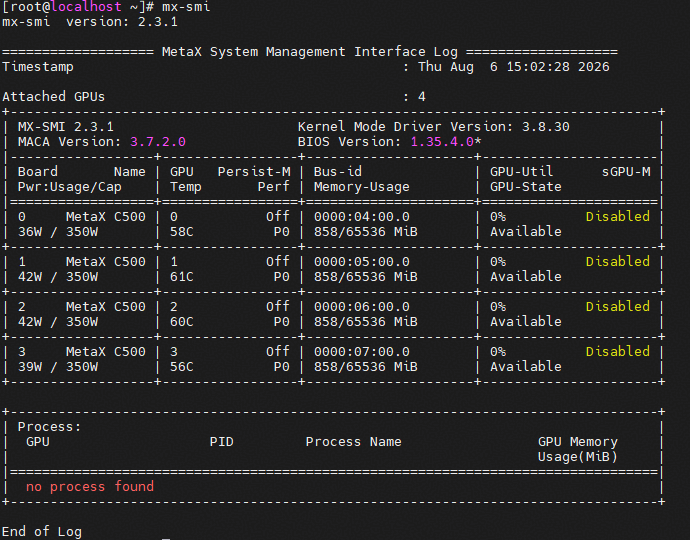Click the MACA Version value '3.7.2.0'
Viewport: 690px width, 540px height.
pyautogui.click(x=158, y=142)
